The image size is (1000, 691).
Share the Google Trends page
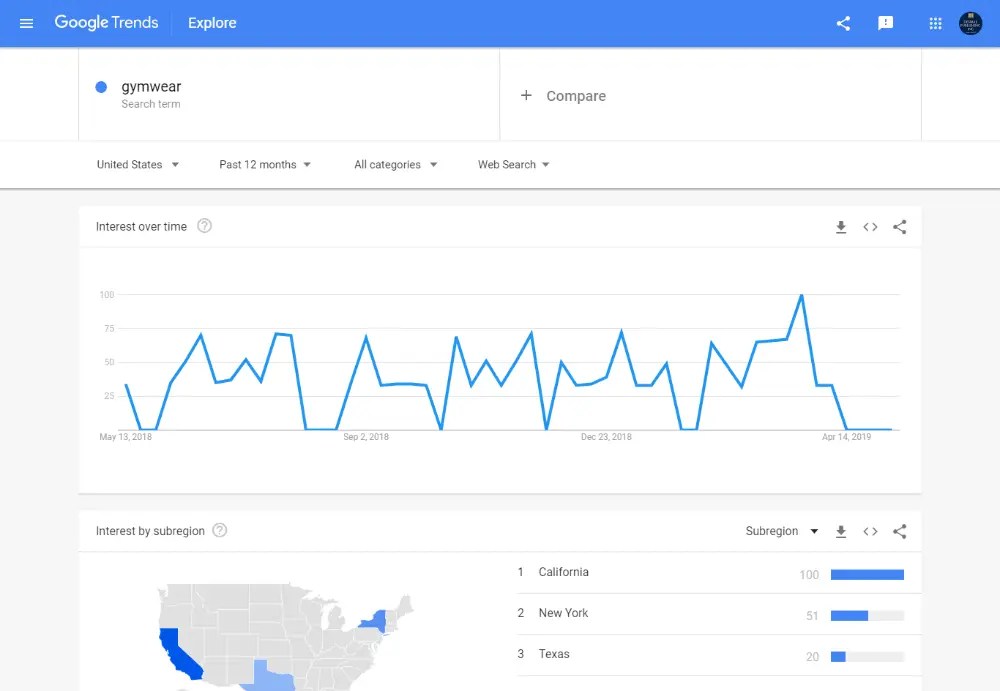click(x=843, y=22)
